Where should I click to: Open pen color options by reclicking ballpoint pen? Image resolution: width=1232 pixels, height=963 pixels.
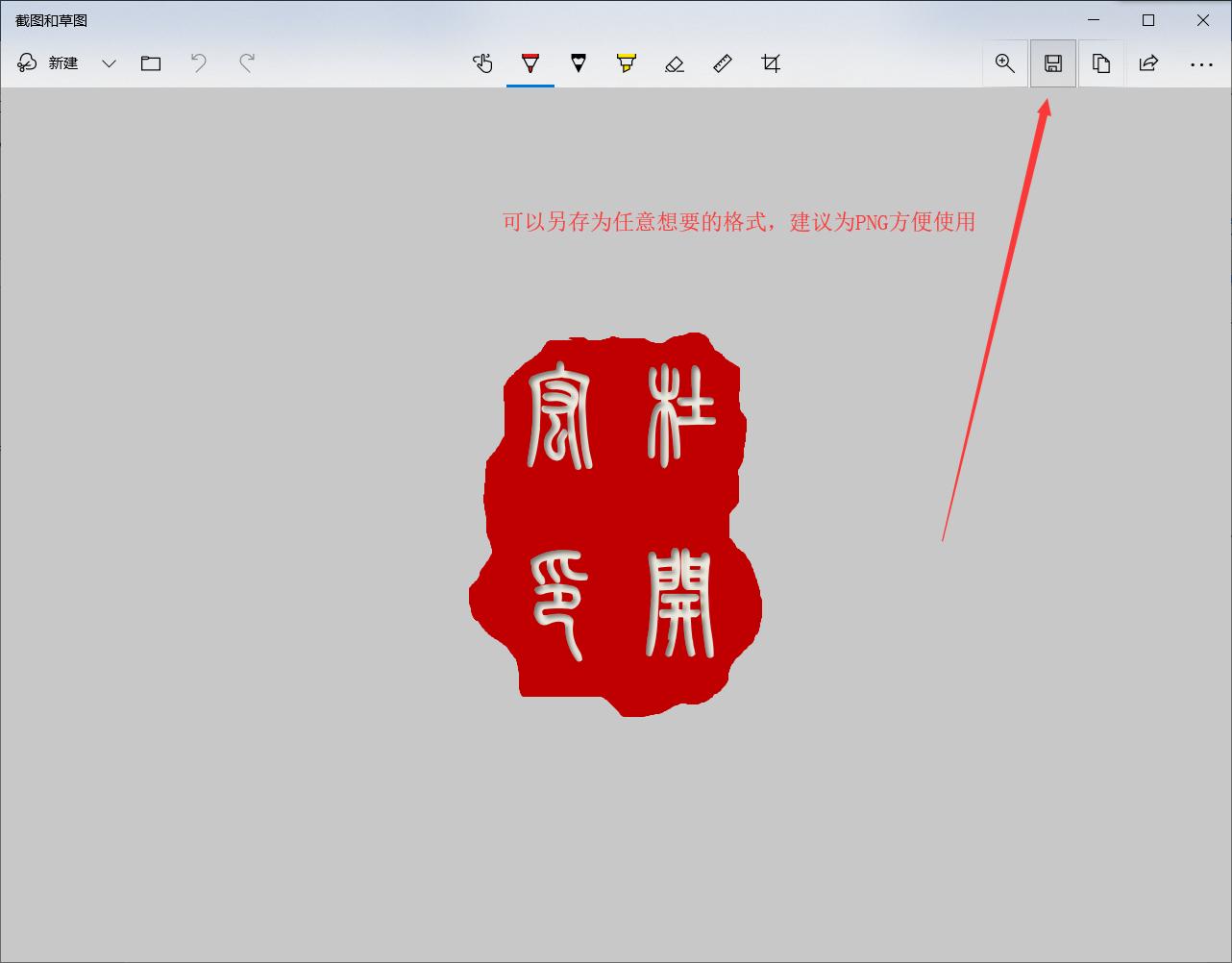[530, 63]
